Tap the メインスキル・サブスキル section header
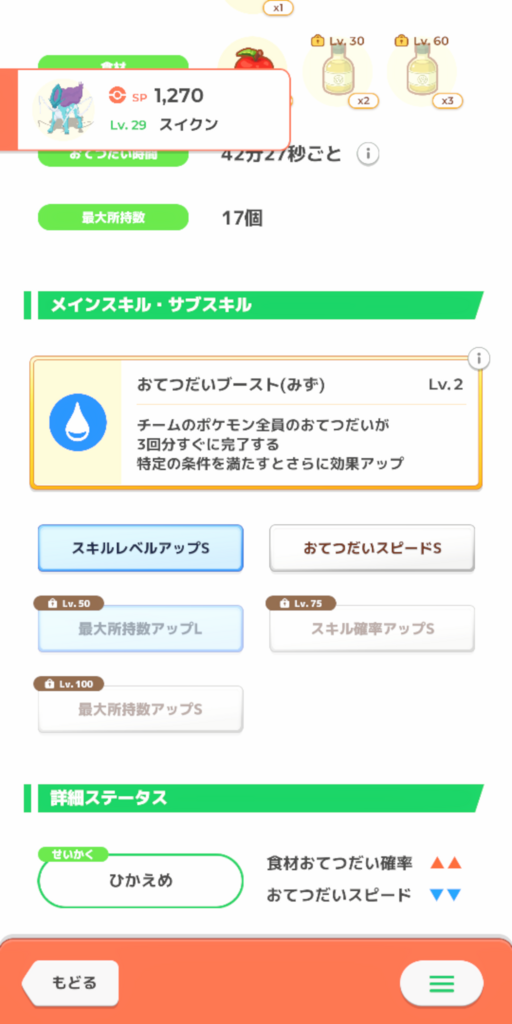 pyautogui.click(x=253, y=306)
